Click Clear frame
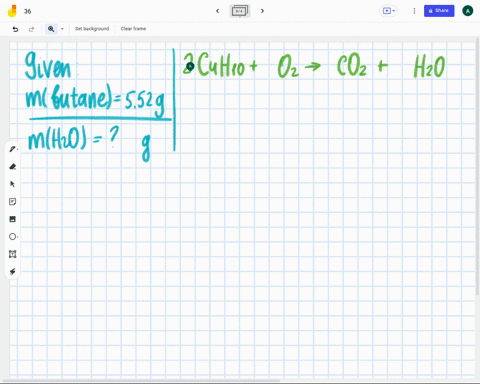Image resolution: width=480 pixels, height=384 pixels. 133,29
